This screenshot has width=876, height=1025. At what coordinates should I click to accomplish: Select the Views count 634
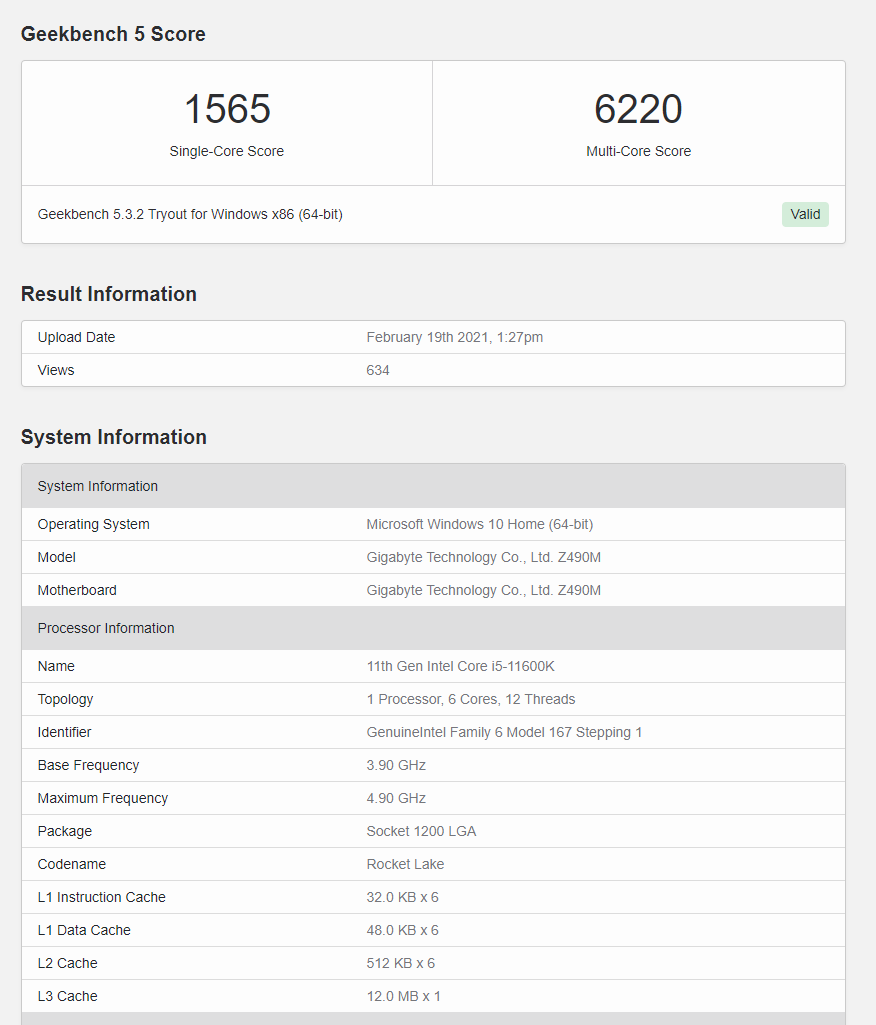pyautogui.click(x=378, y=370)
